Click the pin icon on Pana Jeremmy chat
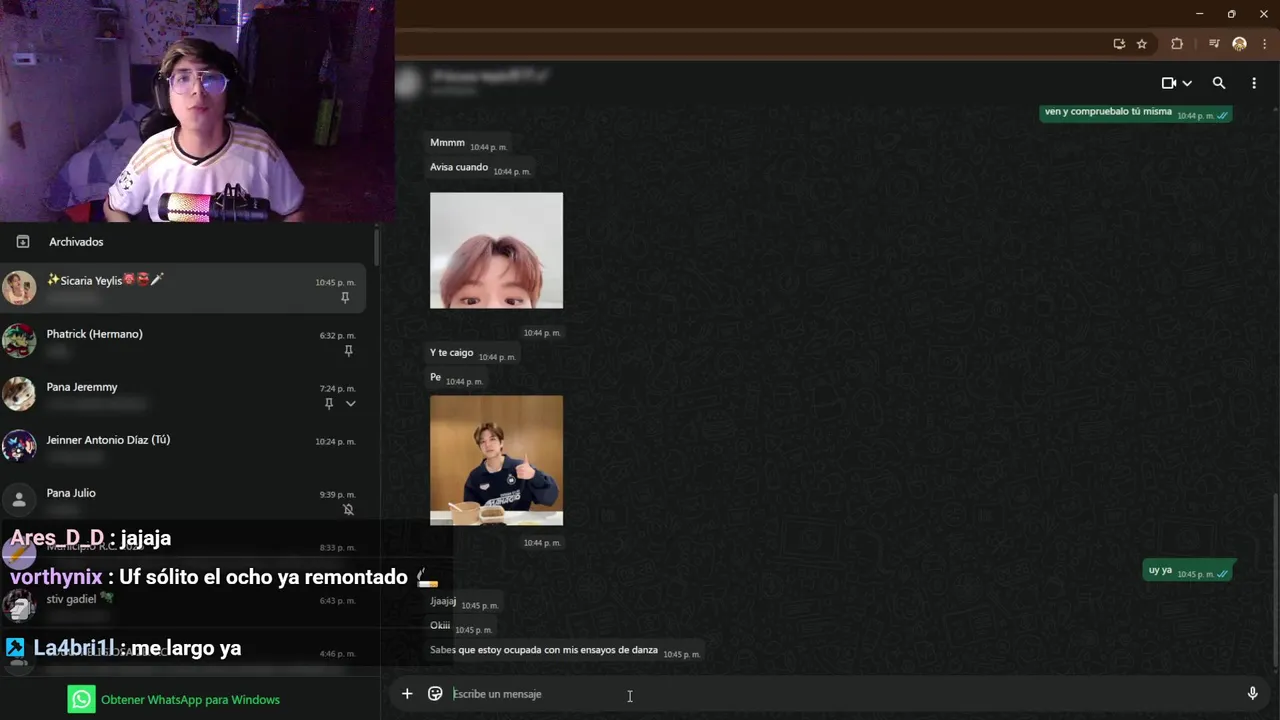1280x720 pixels. pos(328,404)
